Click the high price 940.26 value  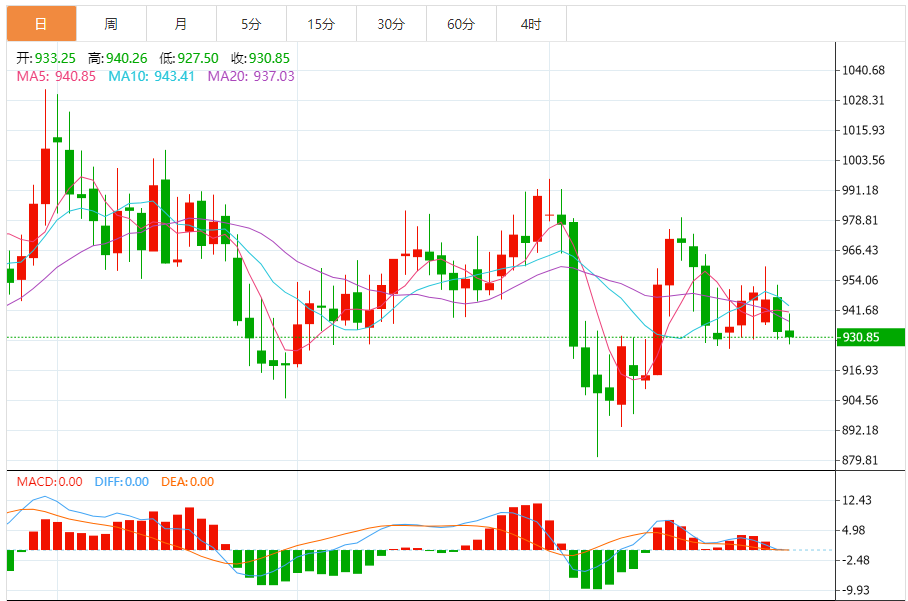click(x=126, y=58)
